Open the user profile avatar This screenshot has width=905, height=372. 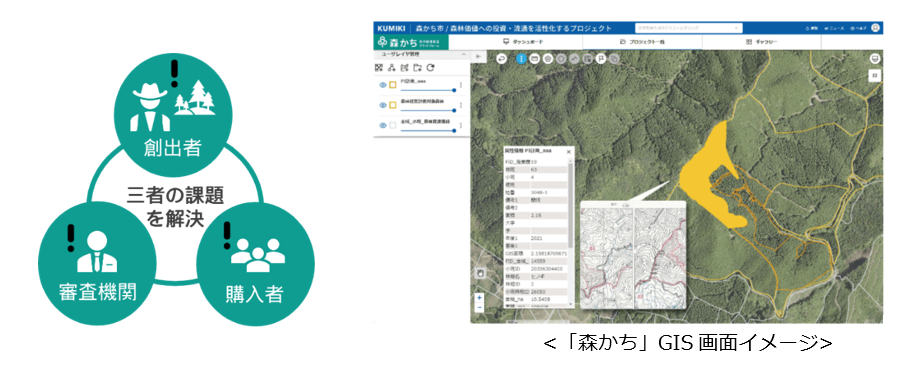[x=876, y=27]
